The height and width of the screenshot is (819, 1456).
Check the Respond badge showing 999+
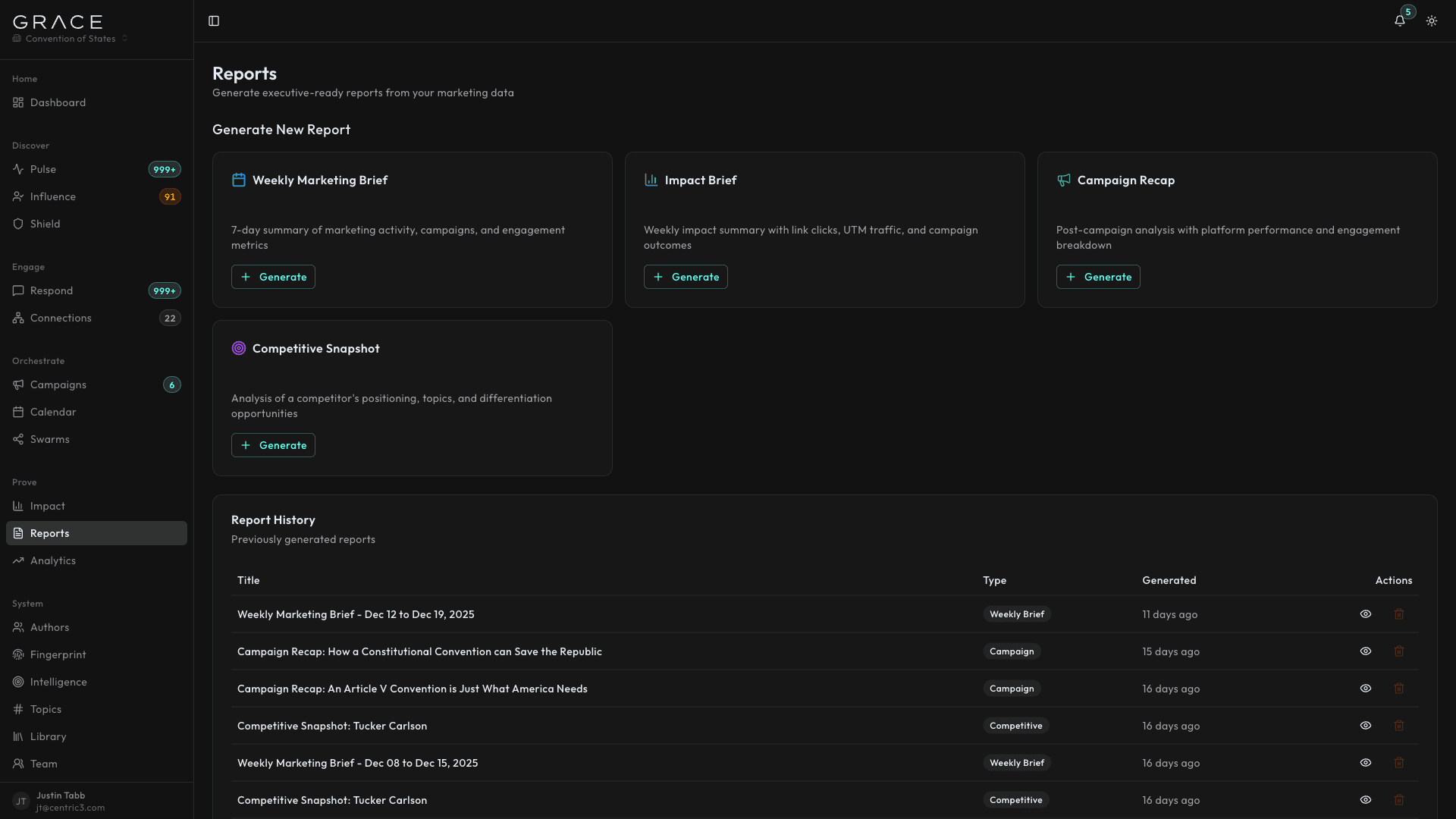click(x=164, y=290)
